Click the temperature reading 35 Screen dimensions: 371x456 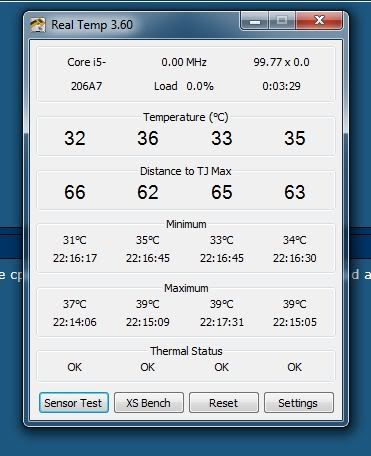[x=295, y=138]
